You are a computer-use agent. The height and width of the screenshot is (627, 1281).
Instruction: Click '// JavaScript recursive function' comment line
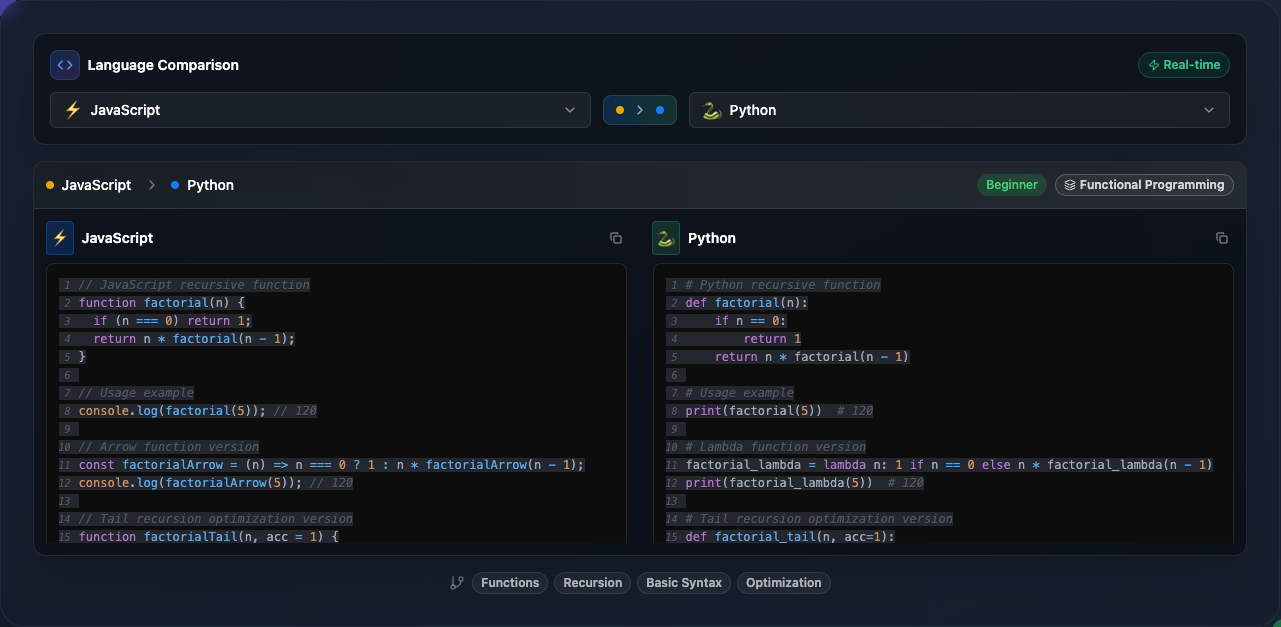194,285
